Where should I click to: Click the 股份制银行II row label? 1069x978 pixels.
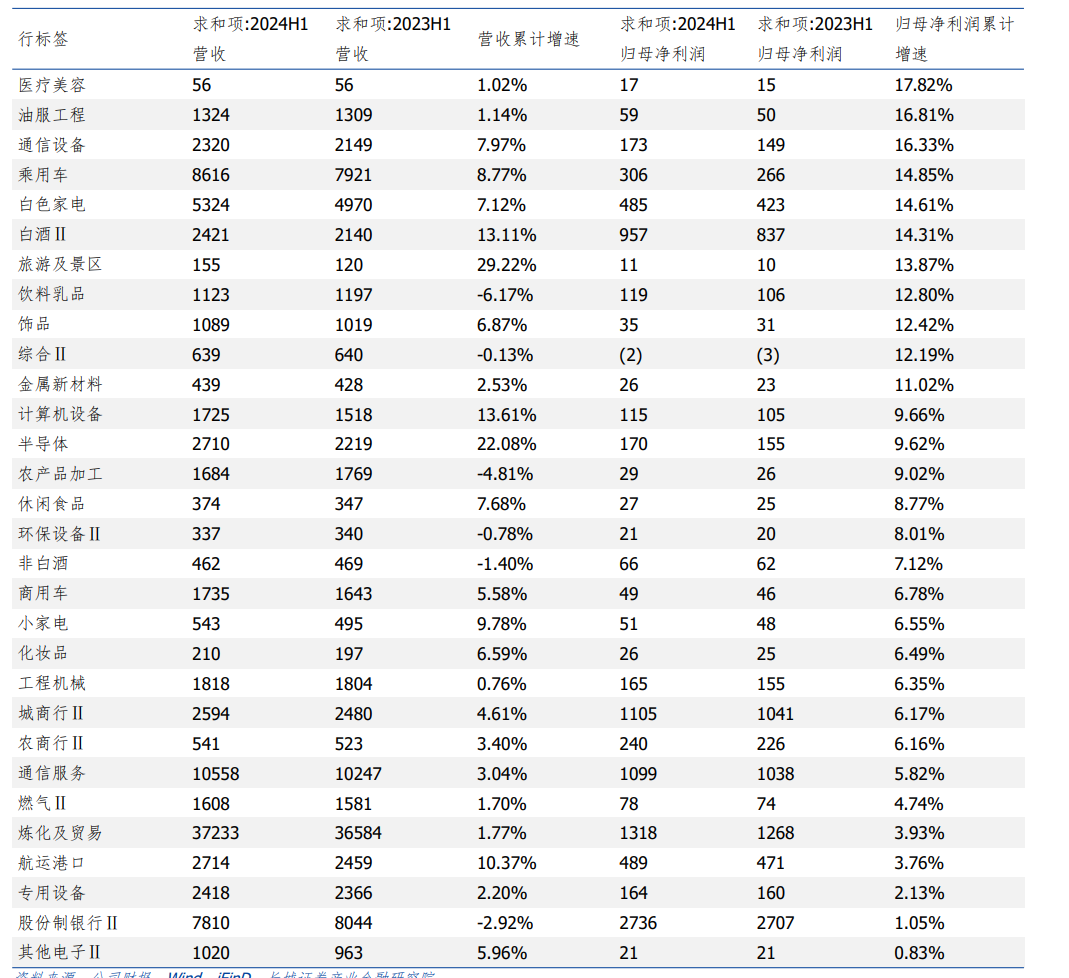tap(68, 923)
